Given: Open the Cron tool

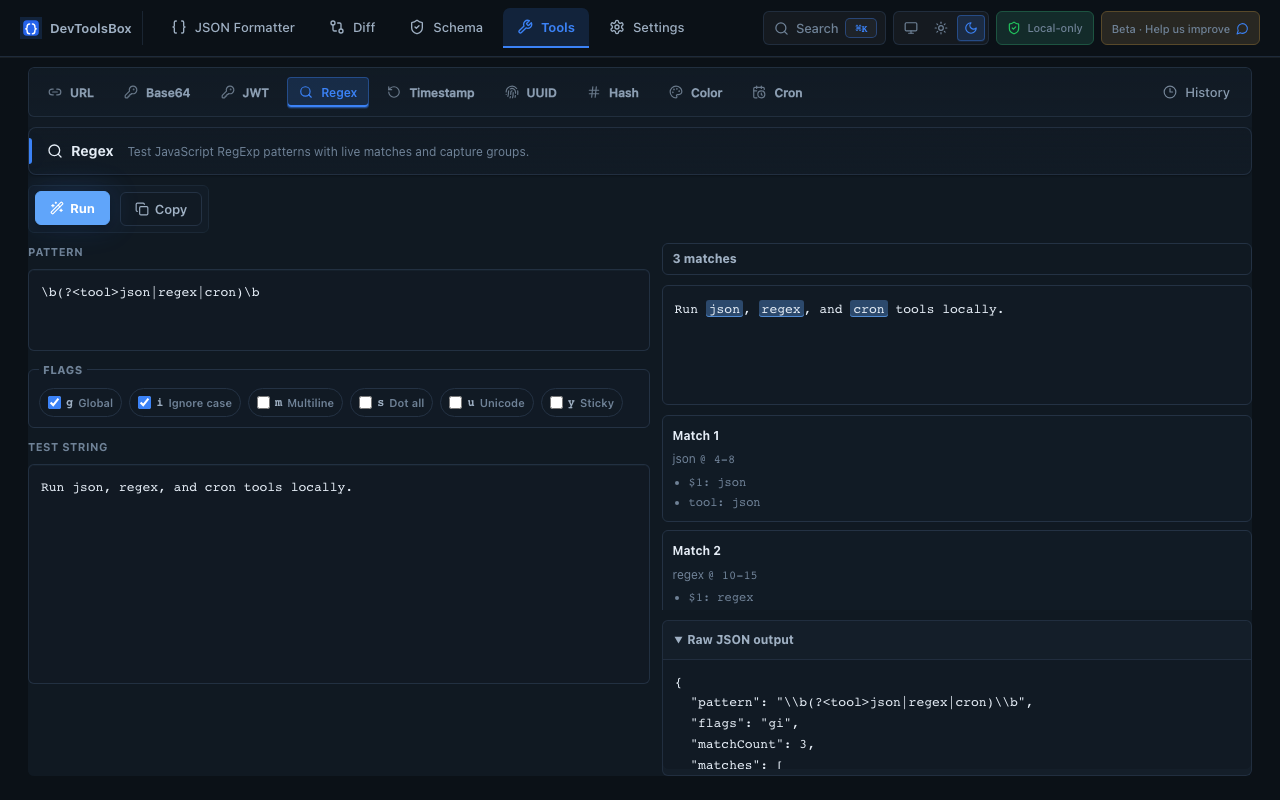Looking at the screenshot, I should (777, 92).
